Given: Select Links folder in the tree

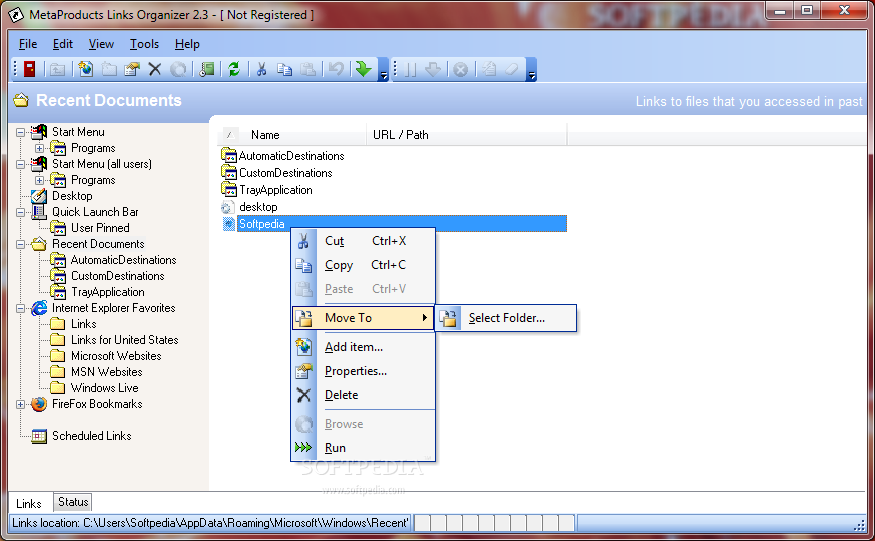Looking at the screenshot, I should point(84,324).
